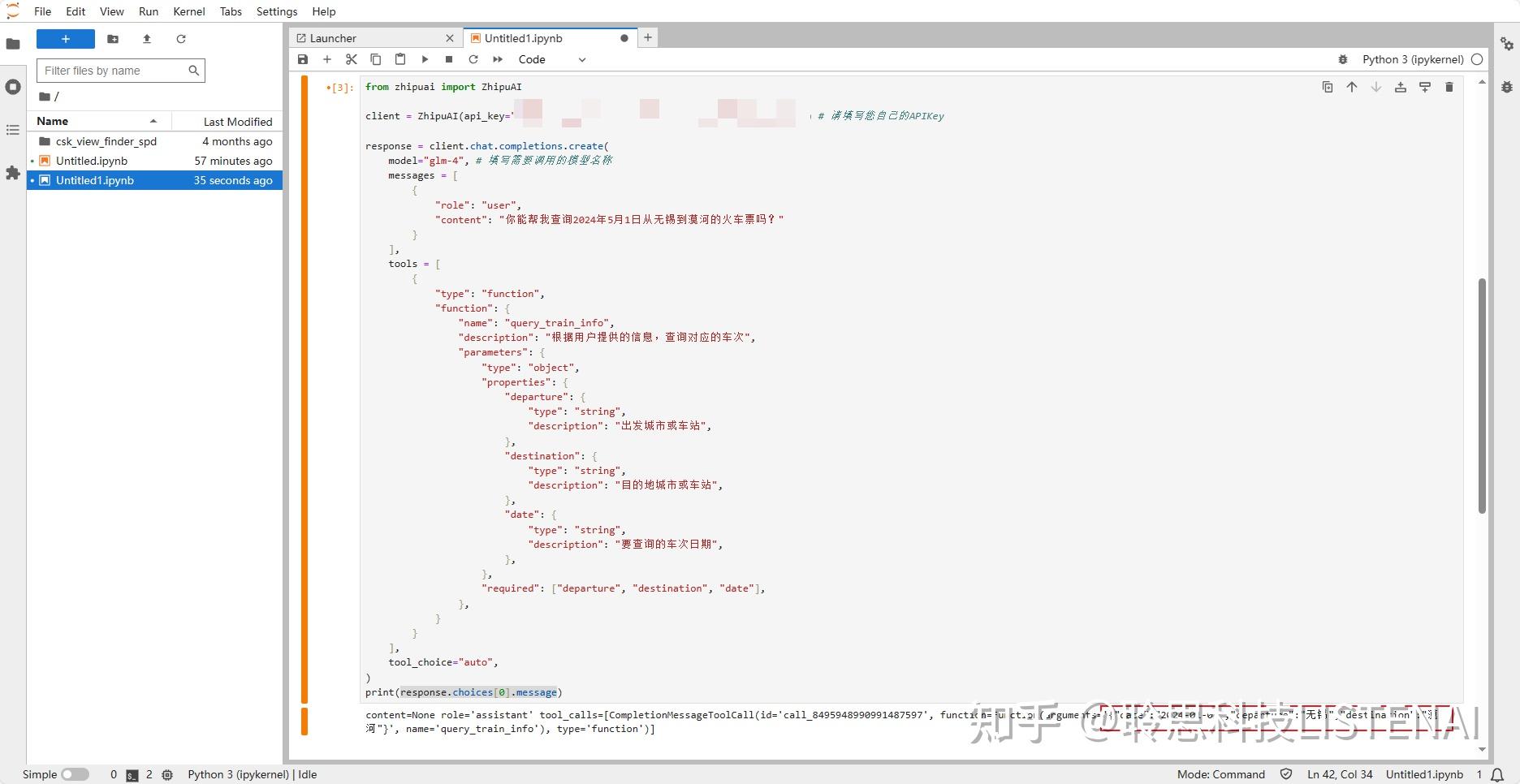This screenshot has height=784, width=1520.
Task: Open the Settings menu
Action: pos(277,11)
